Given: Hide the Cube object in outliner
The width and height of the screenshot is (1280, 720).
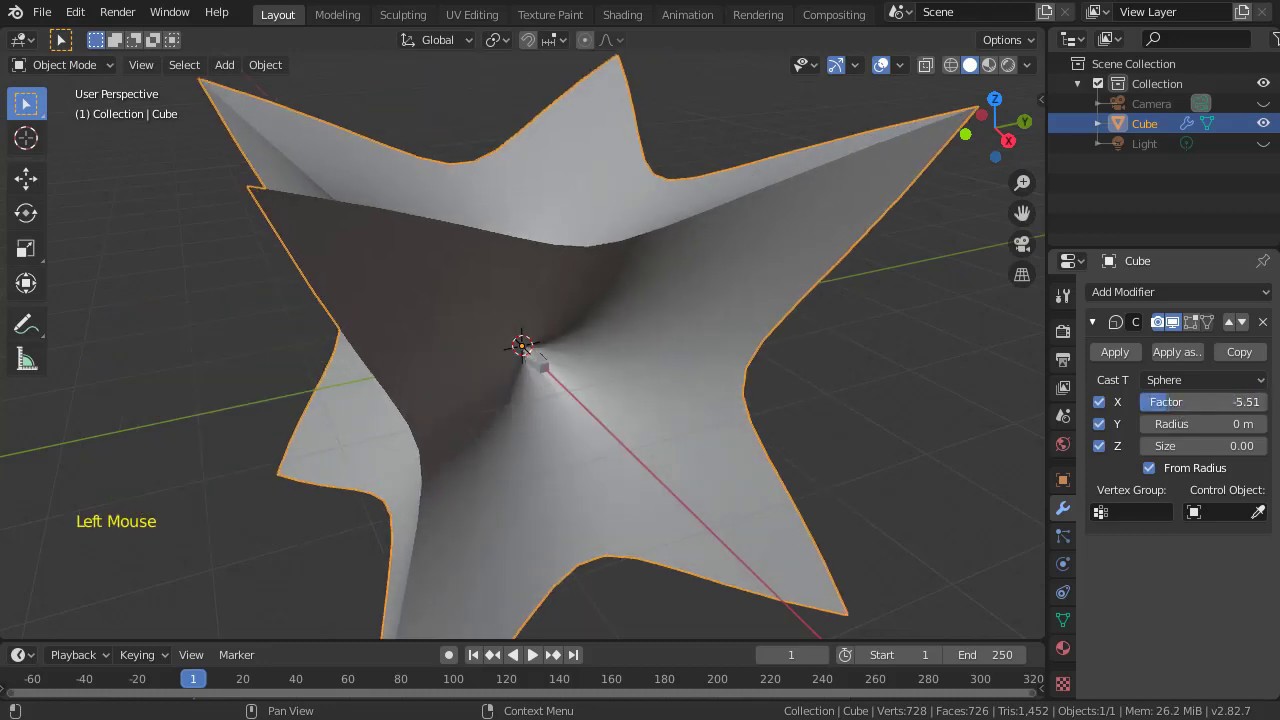Looking at the screenshot, I should coord(1263,124).
